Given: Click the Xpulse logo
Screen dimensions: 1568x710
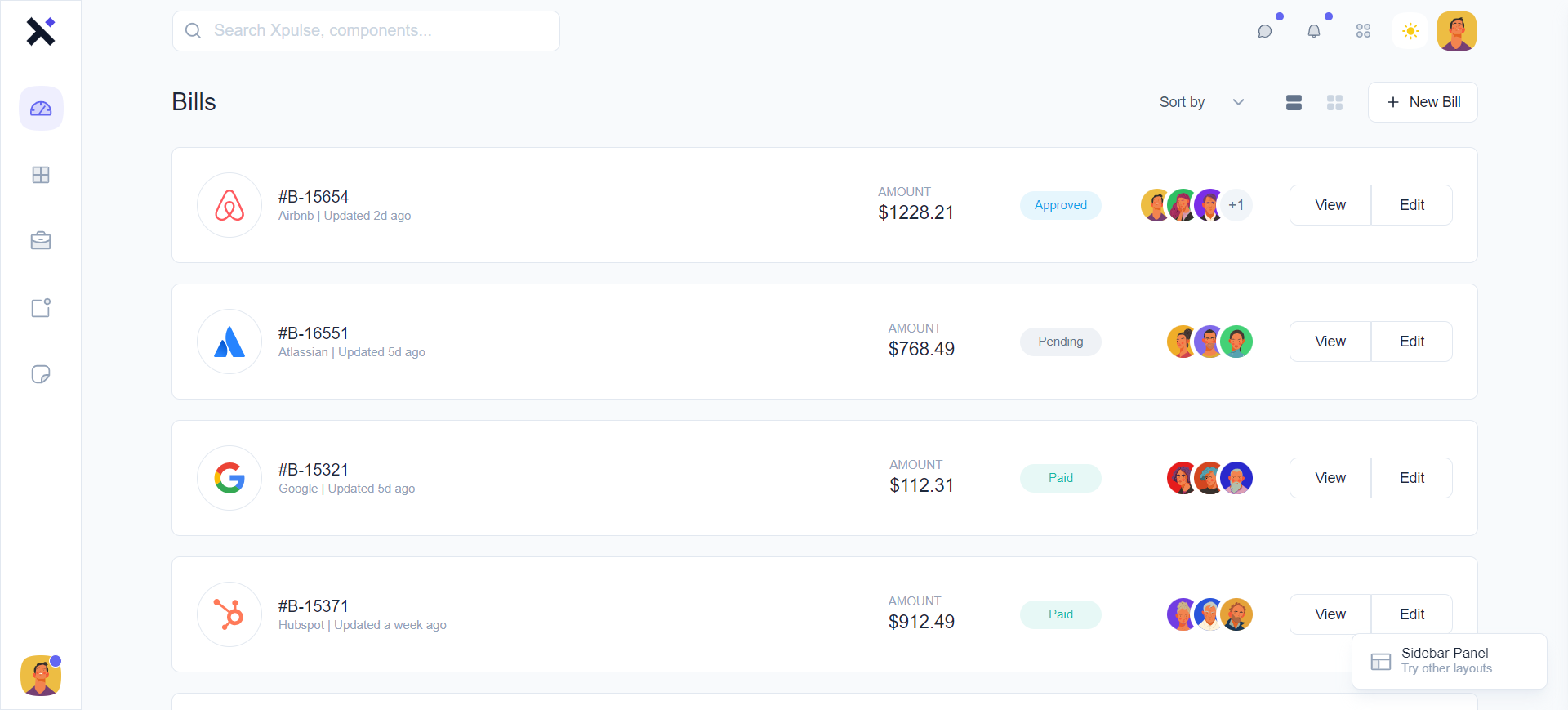Looking at the screenshot, I should 40,31.
